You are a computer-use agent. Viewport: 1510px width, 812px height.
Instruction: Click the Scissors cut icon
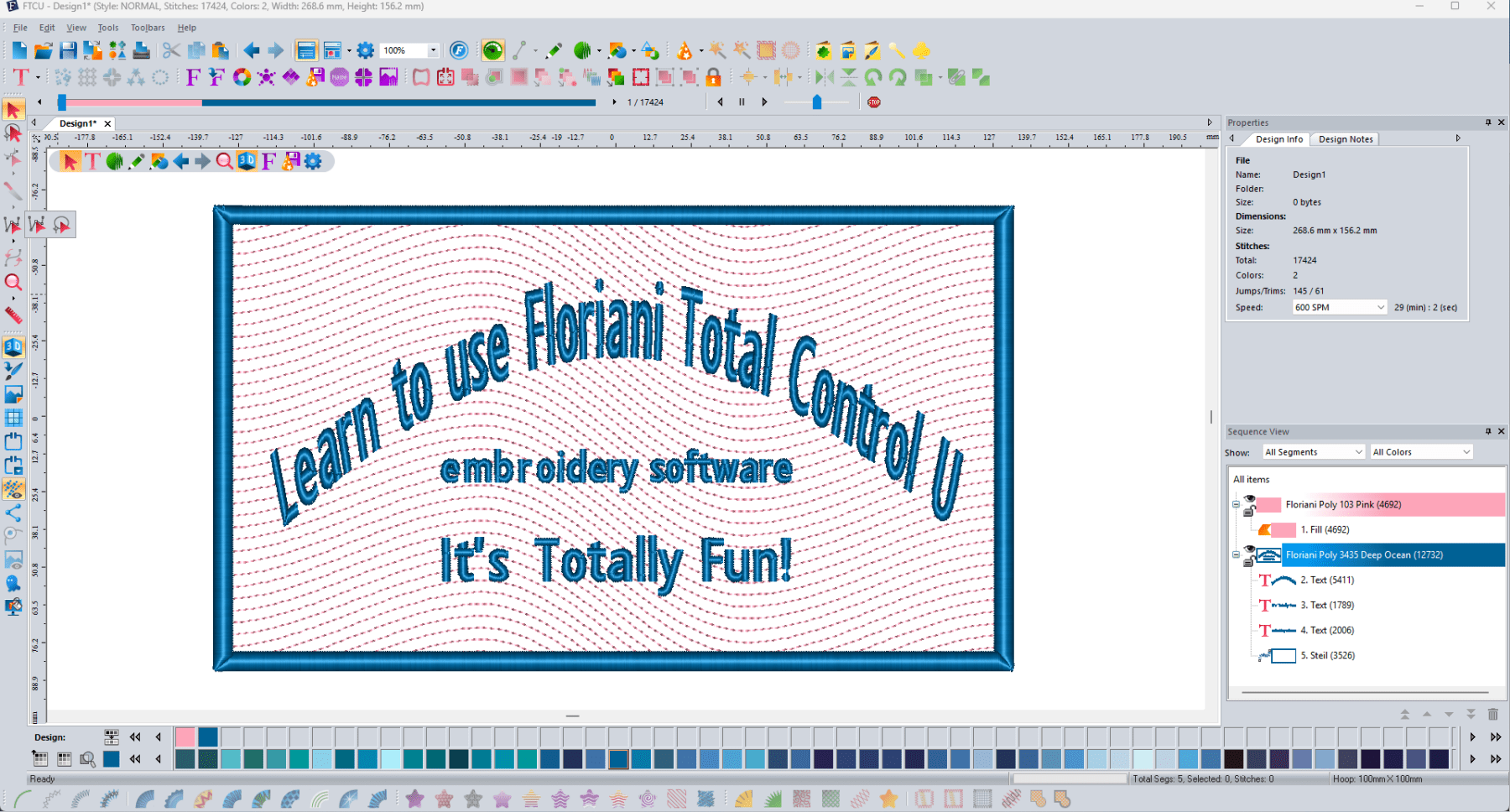click(x=171, y=50)
